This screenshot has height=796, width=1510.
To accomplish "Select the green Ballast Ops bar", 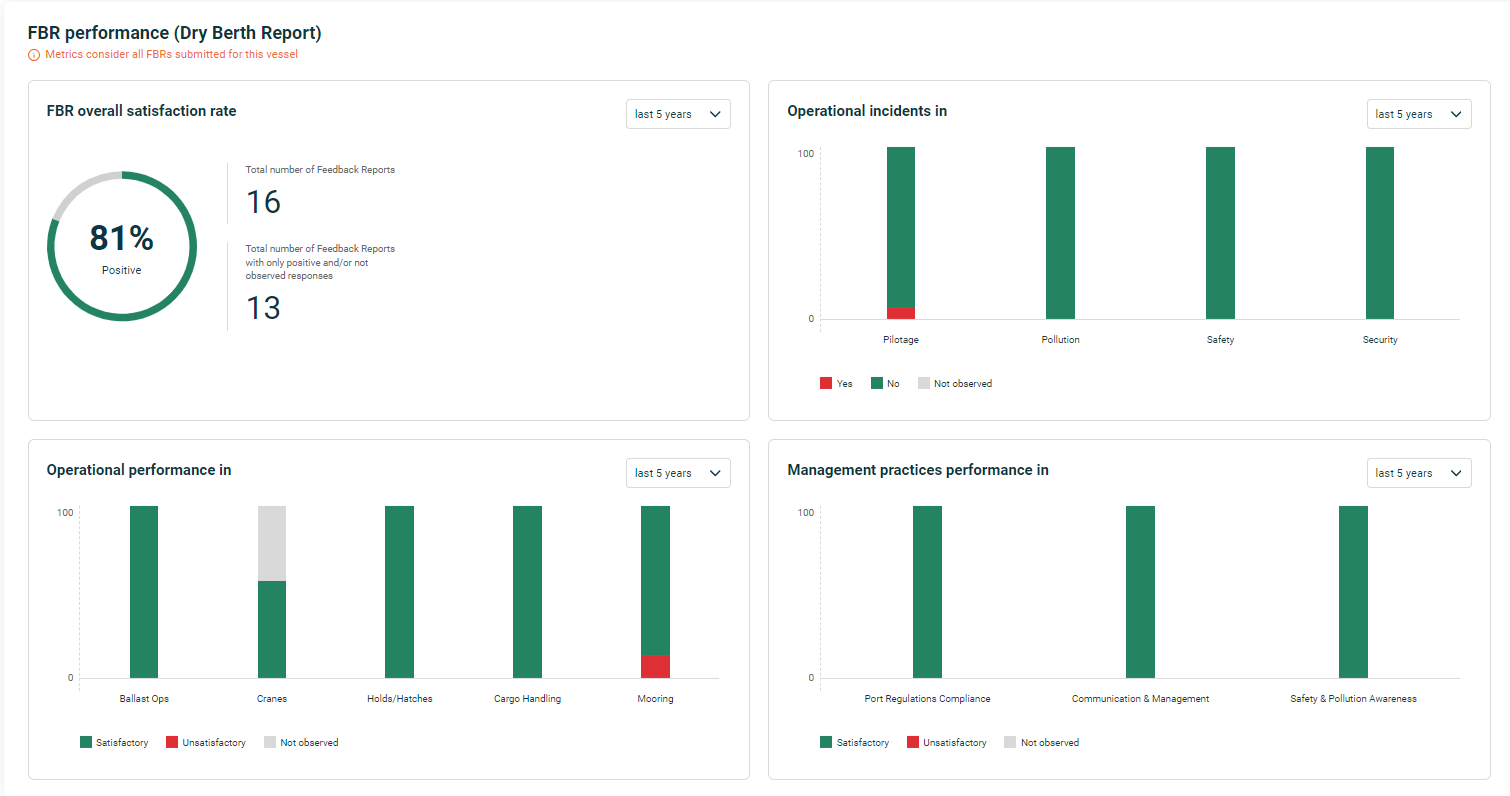I will pyautogui.click(x=144, y=592).
